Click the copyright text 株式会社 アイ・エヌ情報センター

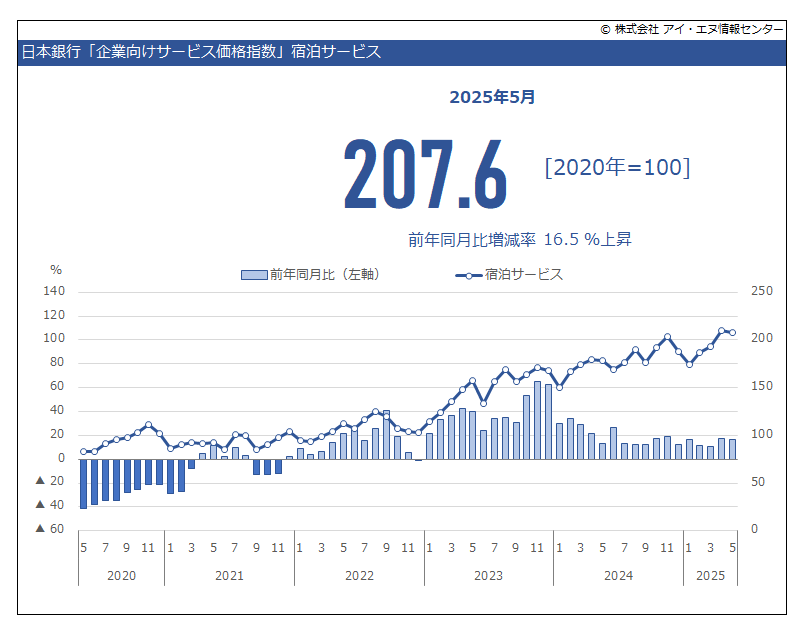699,29
